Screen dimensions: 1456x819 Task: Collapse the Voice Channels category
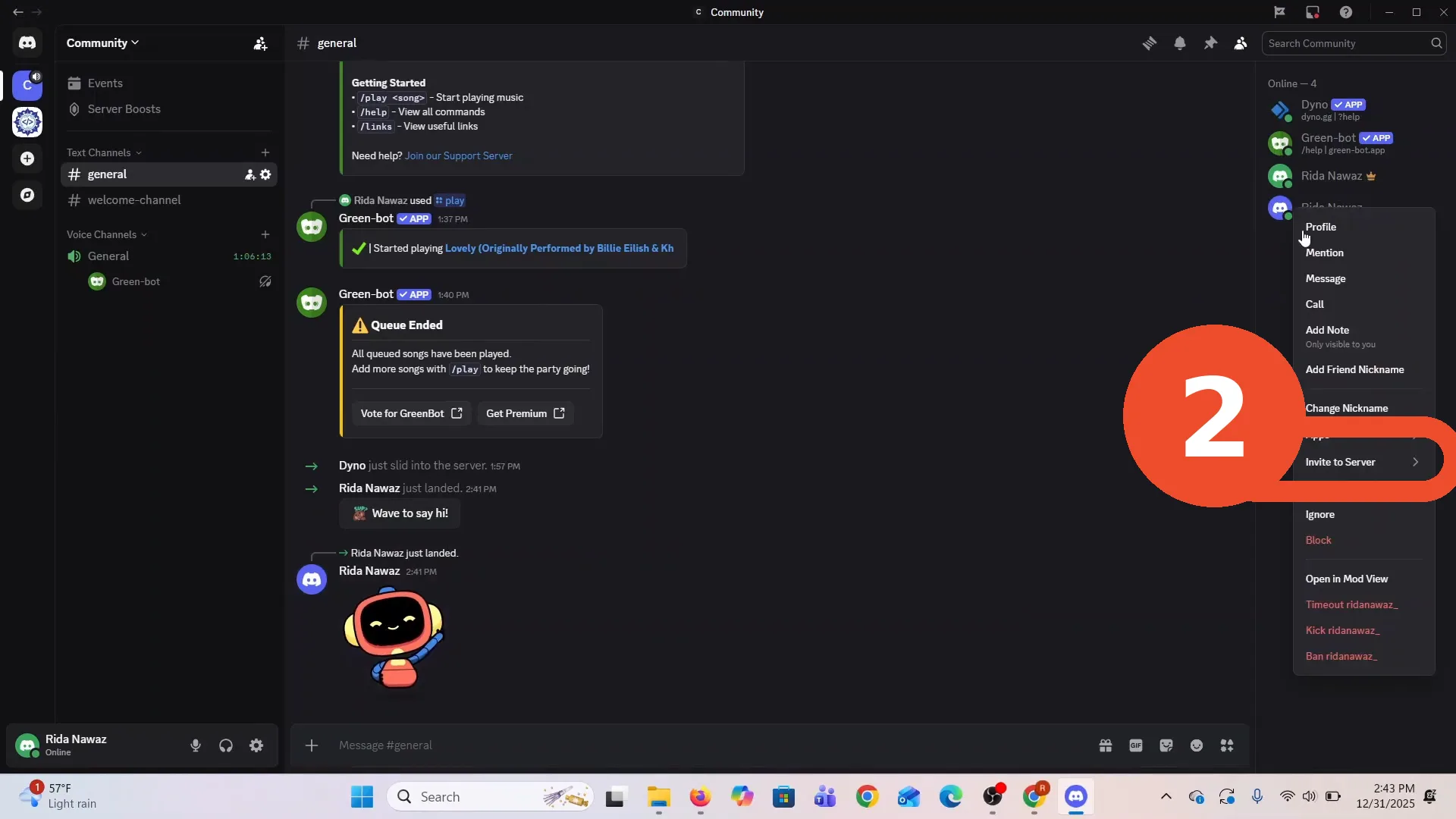coord(107,234)
